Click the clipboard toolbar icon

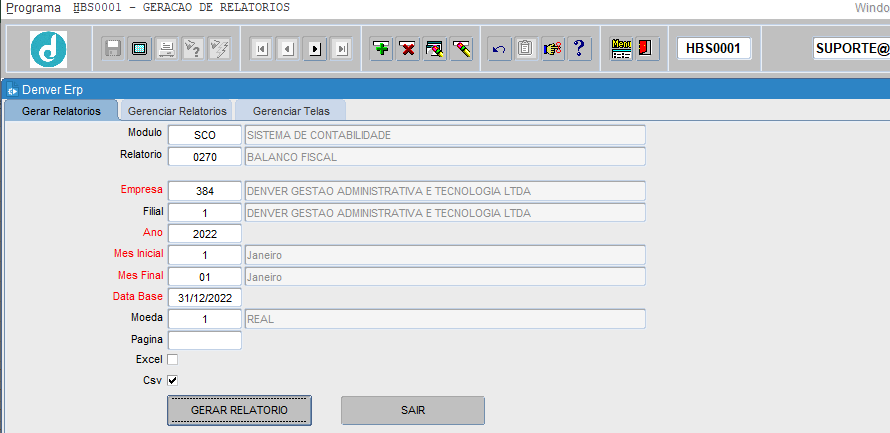(526, 49)
